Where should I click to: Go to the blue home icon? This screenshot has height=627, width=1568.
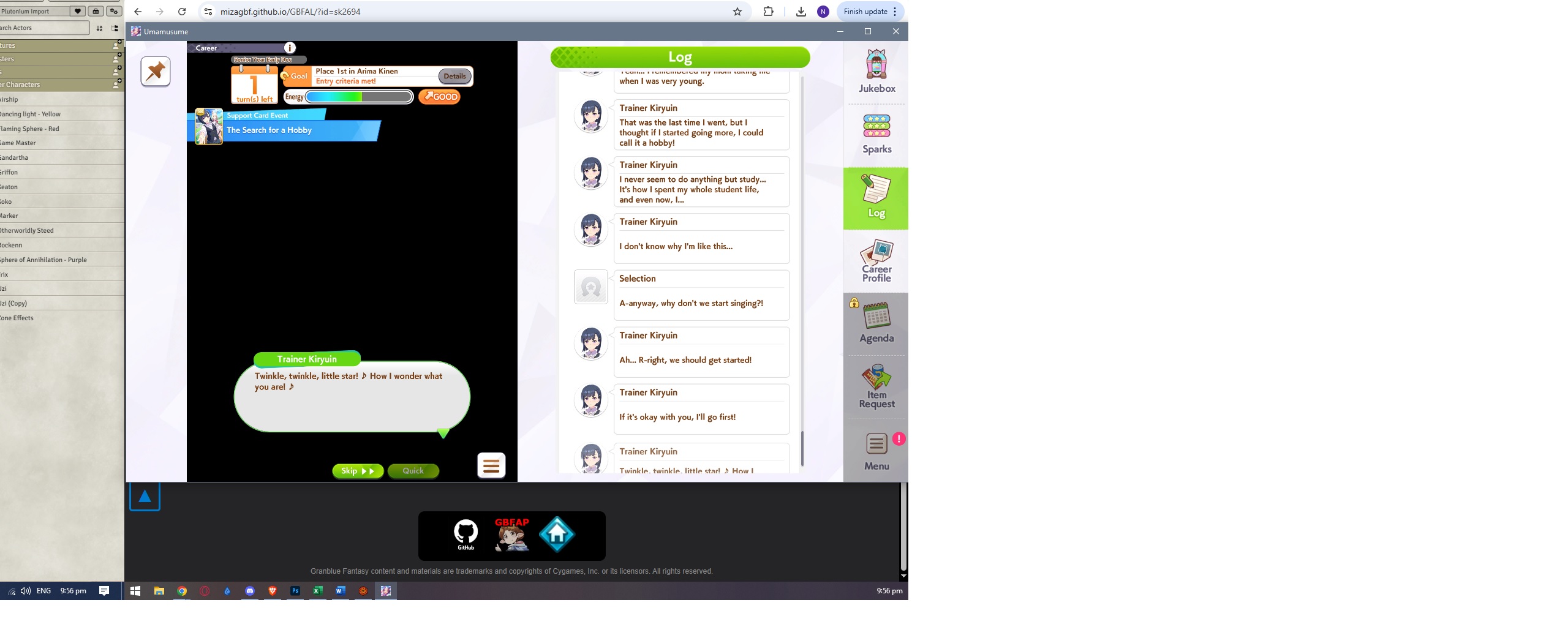[x=557, y=535]
